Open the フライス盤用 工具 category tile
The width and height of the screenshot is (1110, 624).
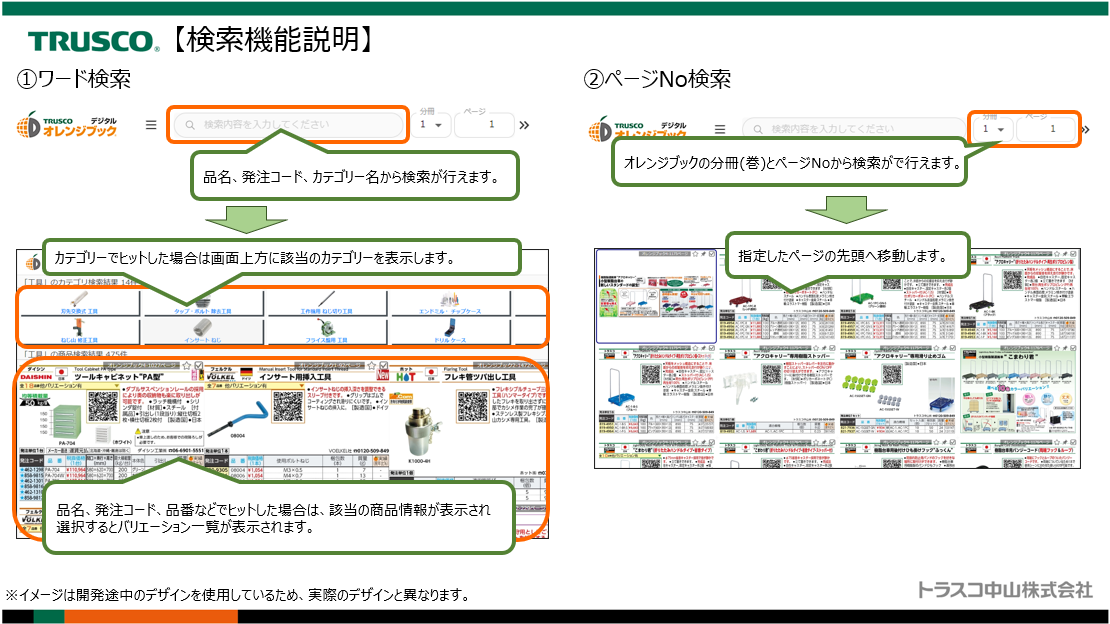326,331
